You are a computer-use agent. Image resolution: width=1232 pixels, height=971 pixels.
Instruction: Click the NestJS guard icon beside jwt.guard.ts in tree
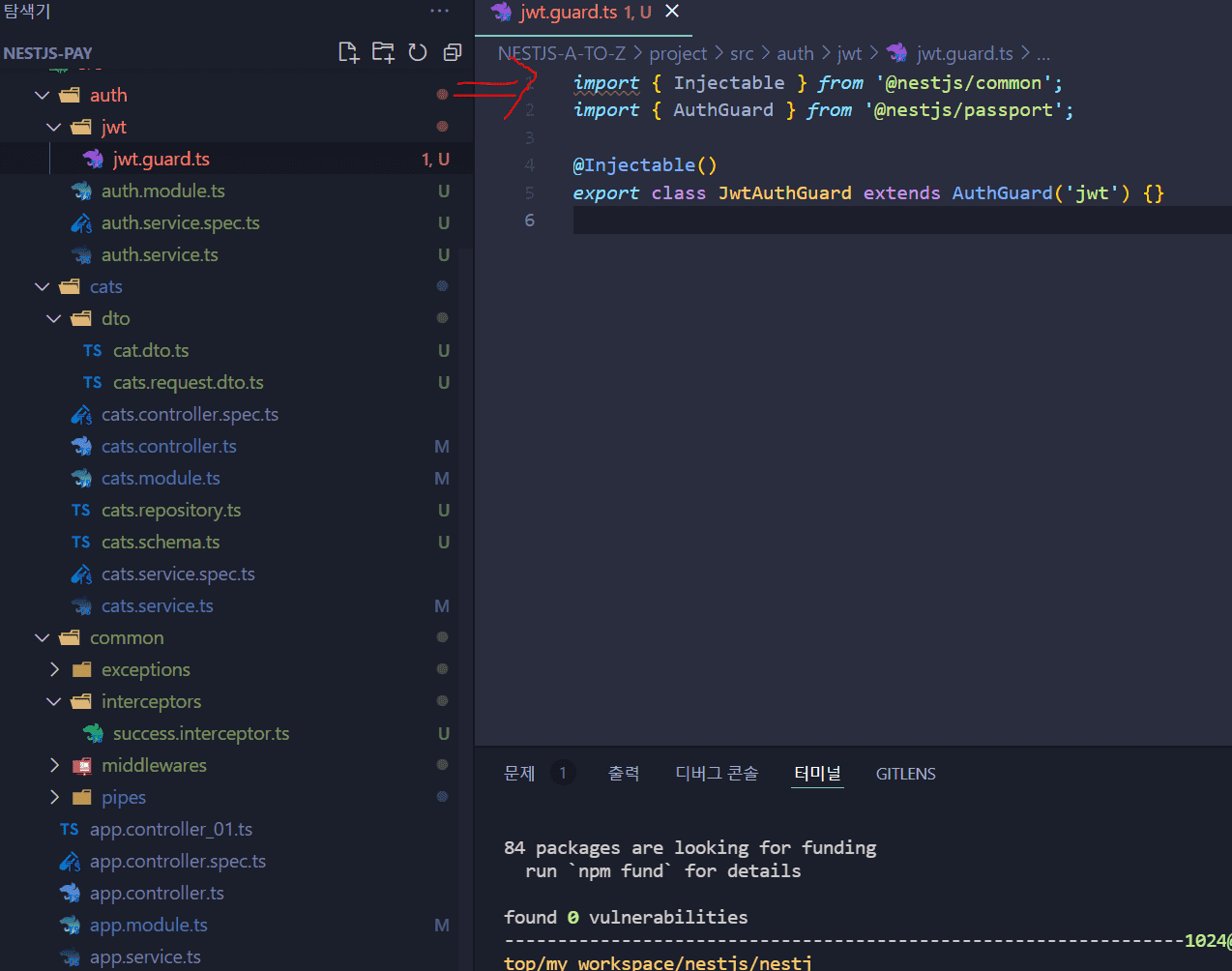coord(93,159)
